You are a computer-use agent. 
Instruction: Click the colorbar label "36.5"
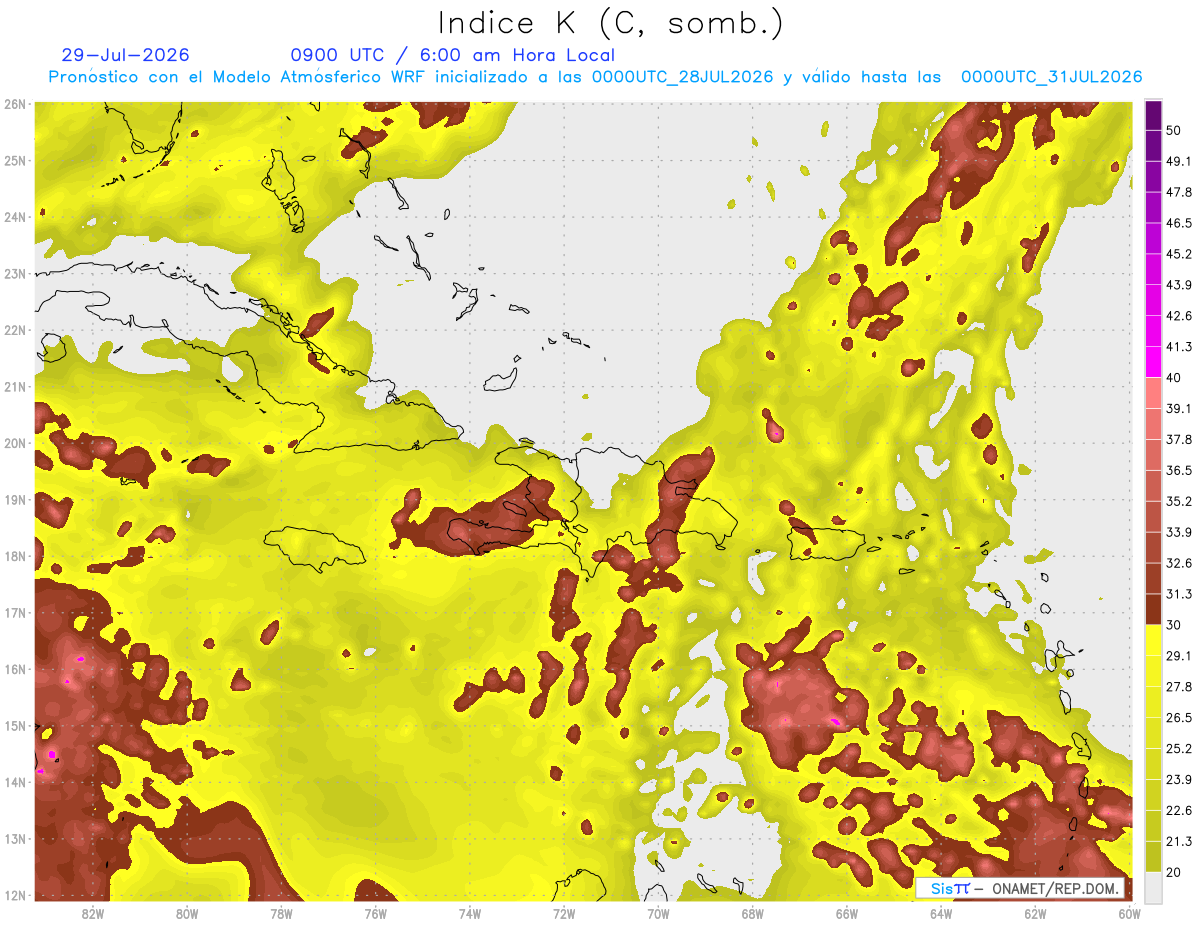(1179, 470)
